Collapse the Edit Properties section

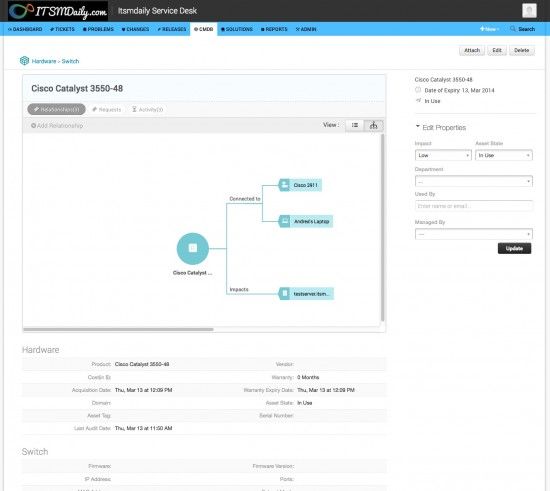click(x=441, y=127)
